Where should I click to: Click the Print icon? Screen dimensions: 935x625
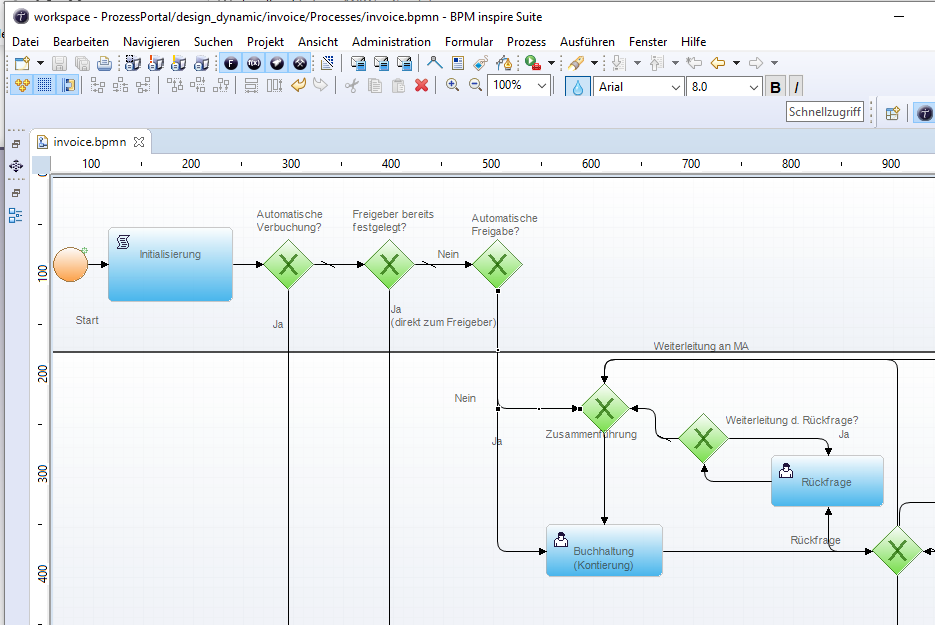tap(104, 63)
